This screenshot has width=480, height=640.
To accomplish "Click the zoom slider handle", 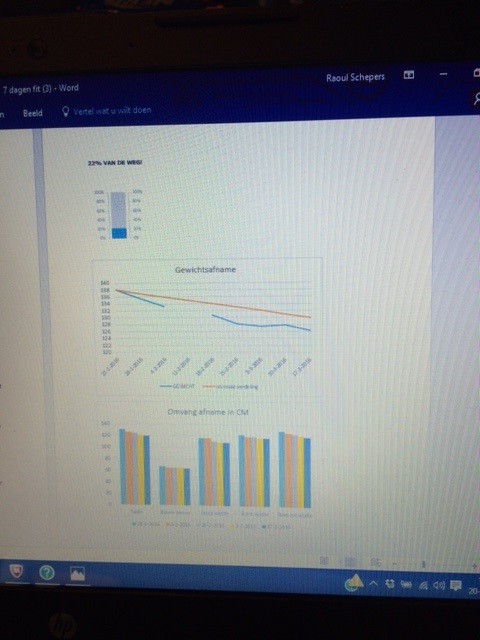I will (424, 564).
